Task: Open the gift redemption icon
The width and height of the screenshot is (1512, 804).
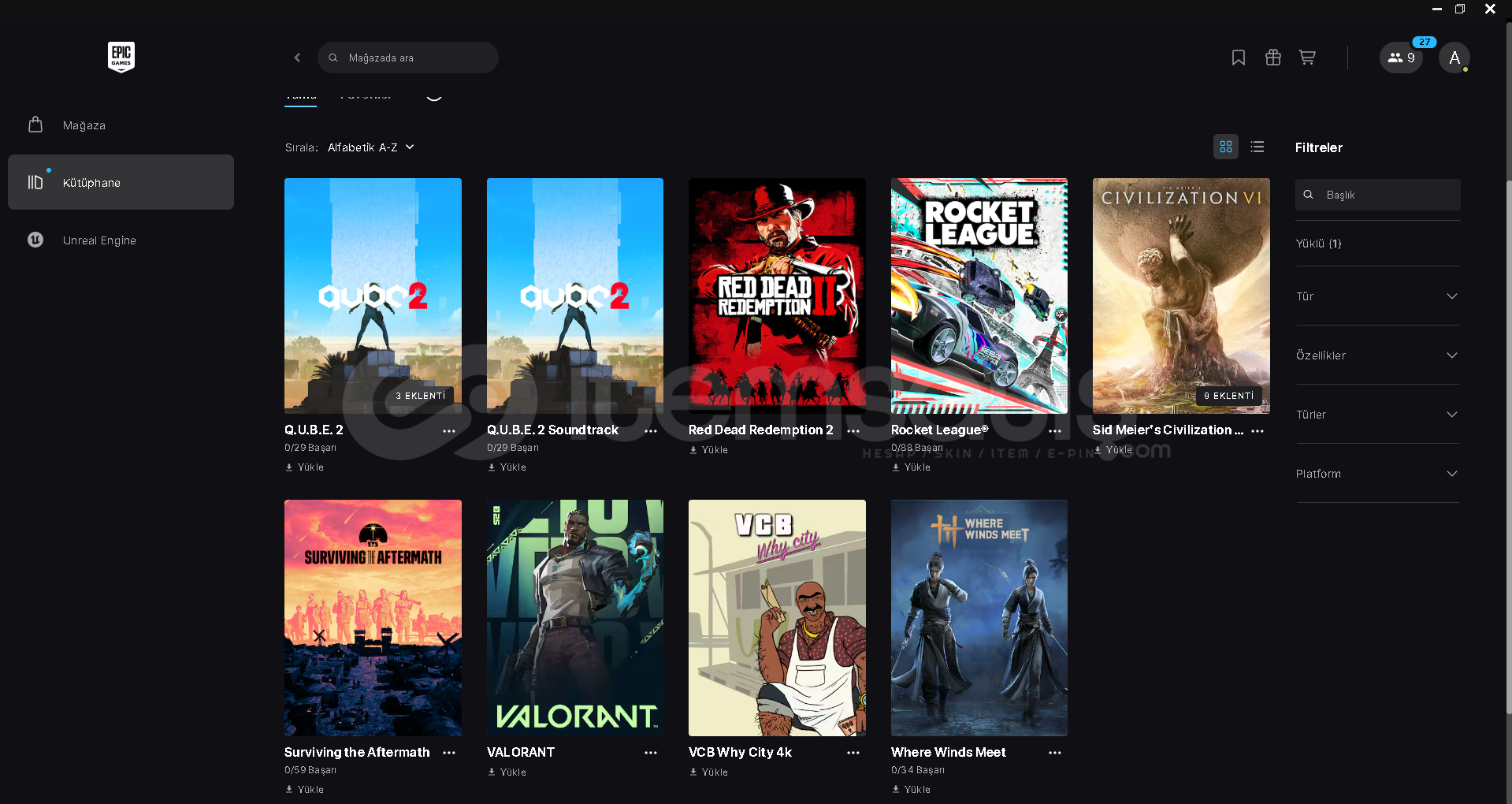Action: coord(1273,58)
